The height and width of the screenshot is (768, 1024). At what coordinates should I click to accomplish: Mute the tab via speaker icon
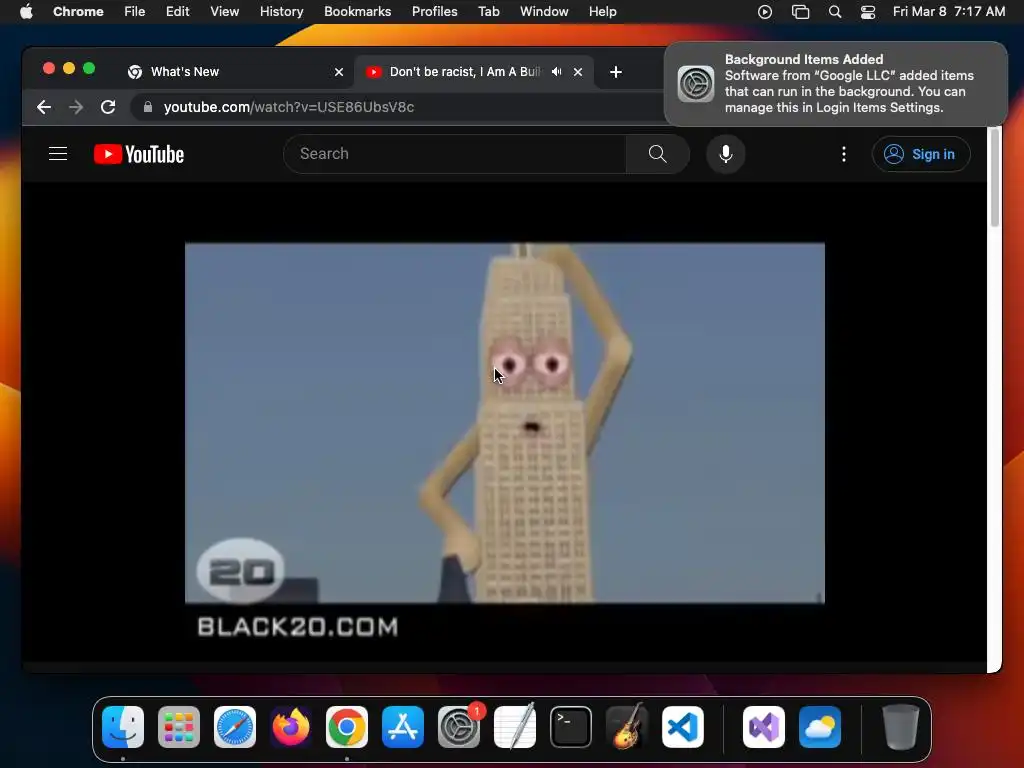[556, 72]
